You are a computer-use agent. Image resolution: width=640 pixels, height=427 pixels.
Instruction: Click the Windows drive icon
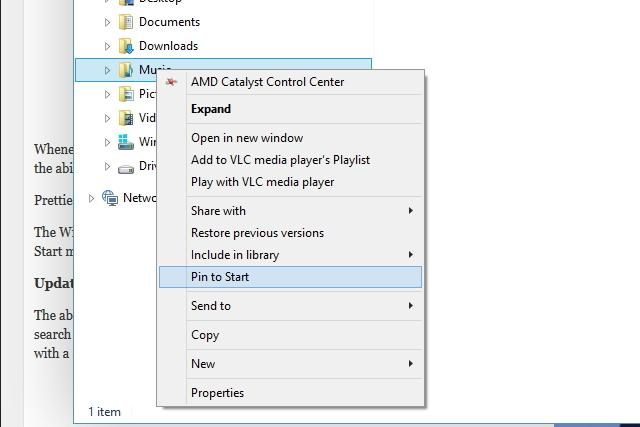point(126,142)
